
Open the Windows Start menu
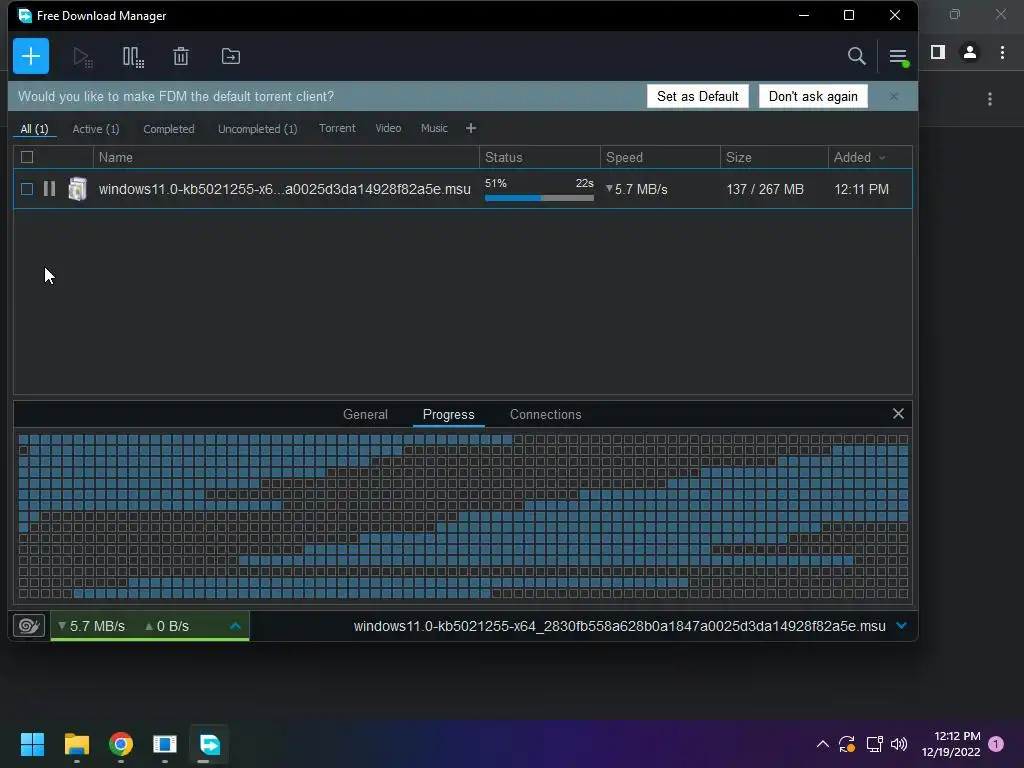(x=32, y=744)
